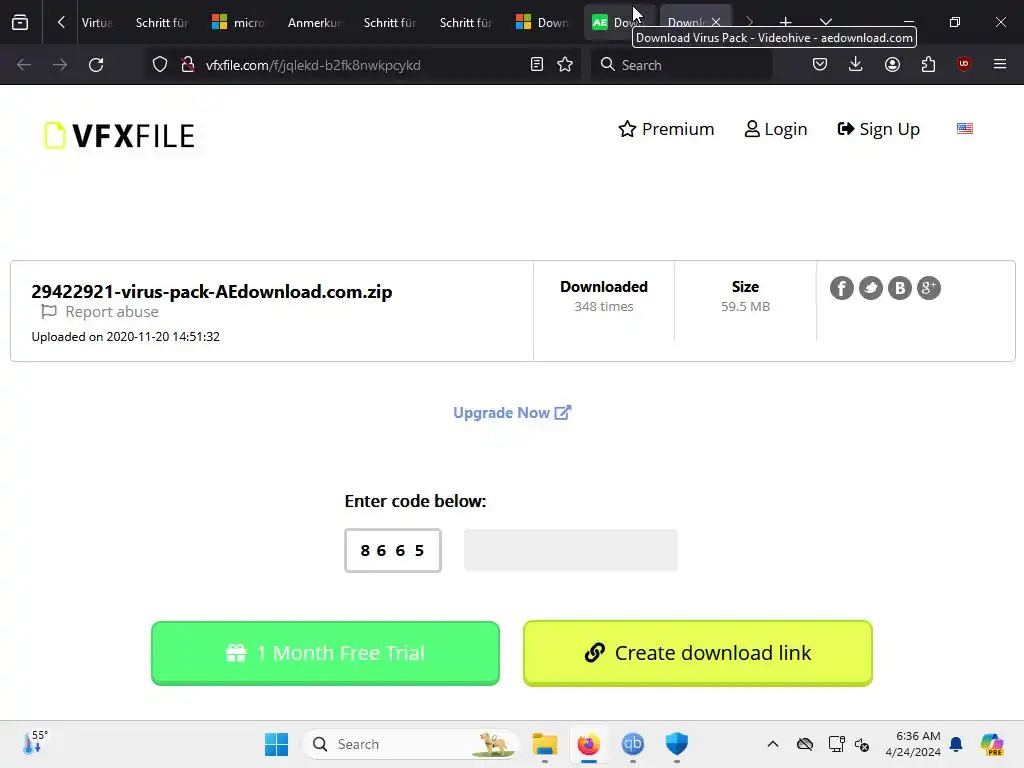Open weather widget showing 55°
The width and height of the screenshot is (1024, 768).
35,743
